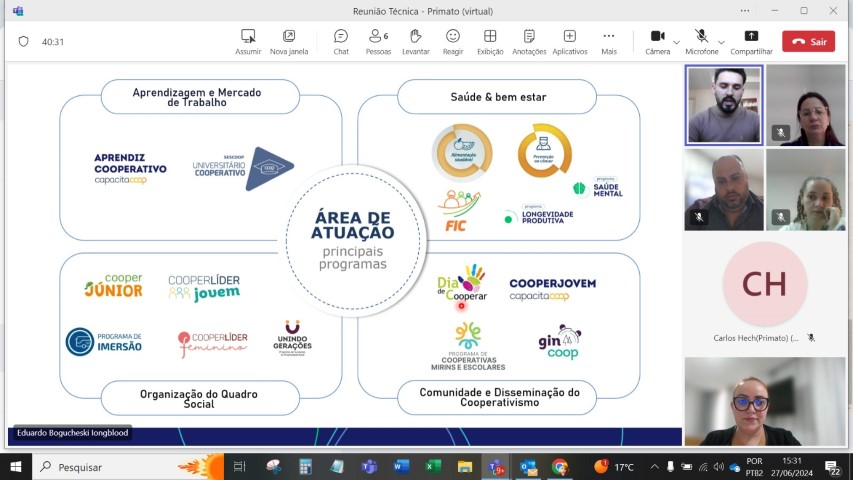
Task: Open Nova janela pop-out
Action: (x=289, y=42)
